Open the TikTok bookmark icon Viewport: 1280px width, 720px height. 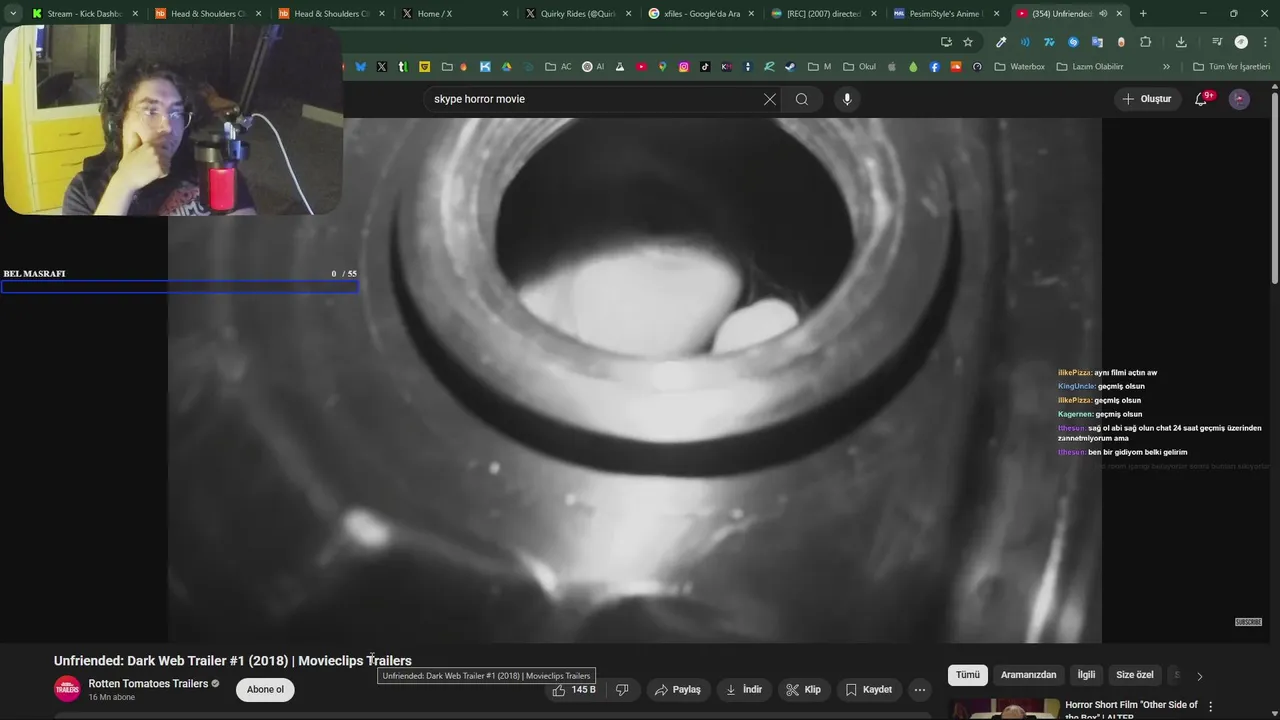705,67
